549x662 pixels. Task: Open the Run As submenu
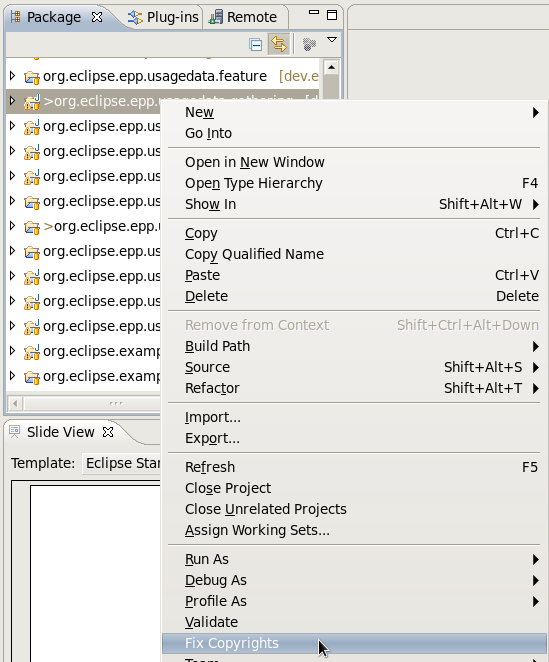coord(354,559)
